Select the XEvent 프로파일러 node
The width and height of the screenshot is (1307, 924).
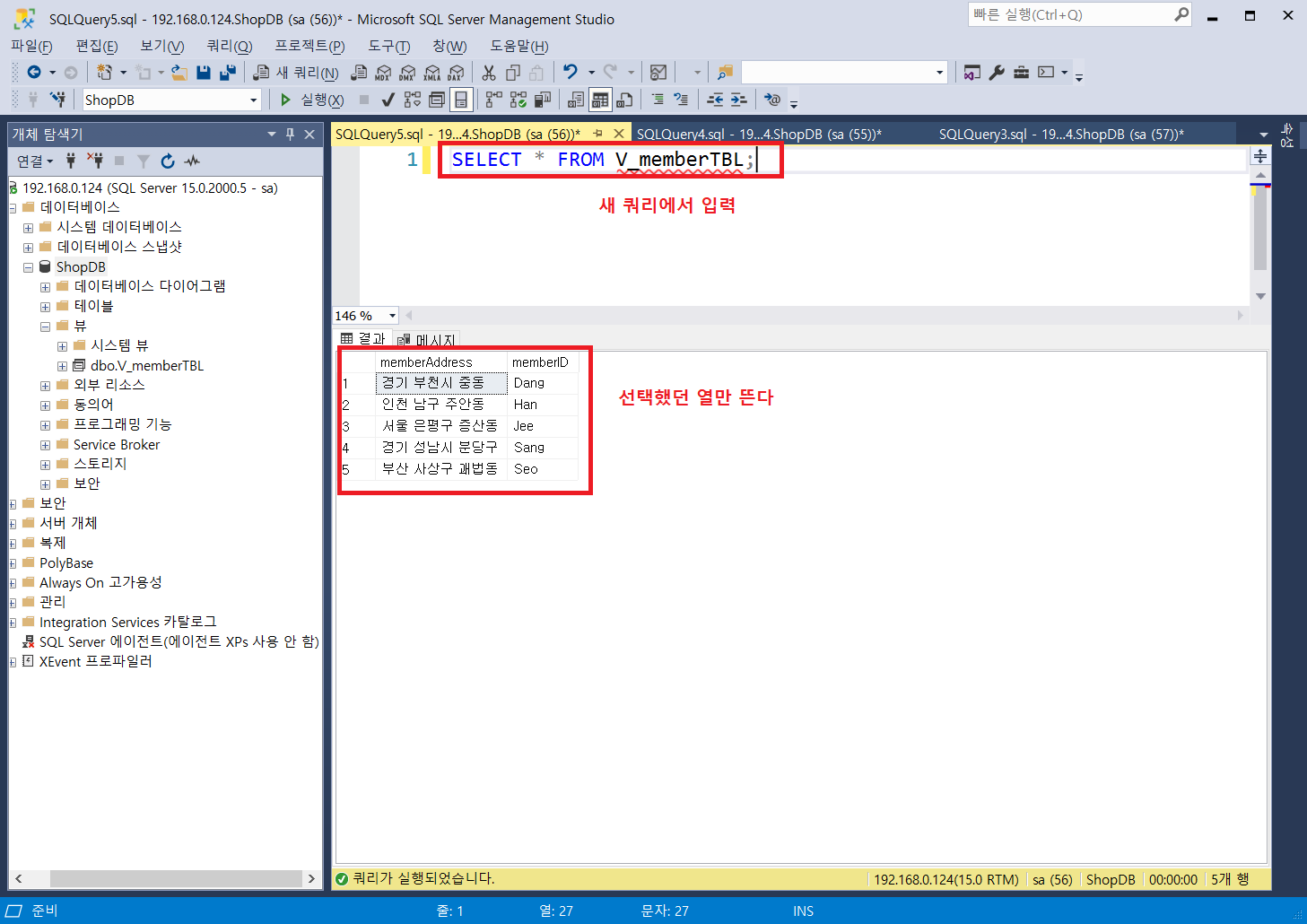(x=96, y=662)
